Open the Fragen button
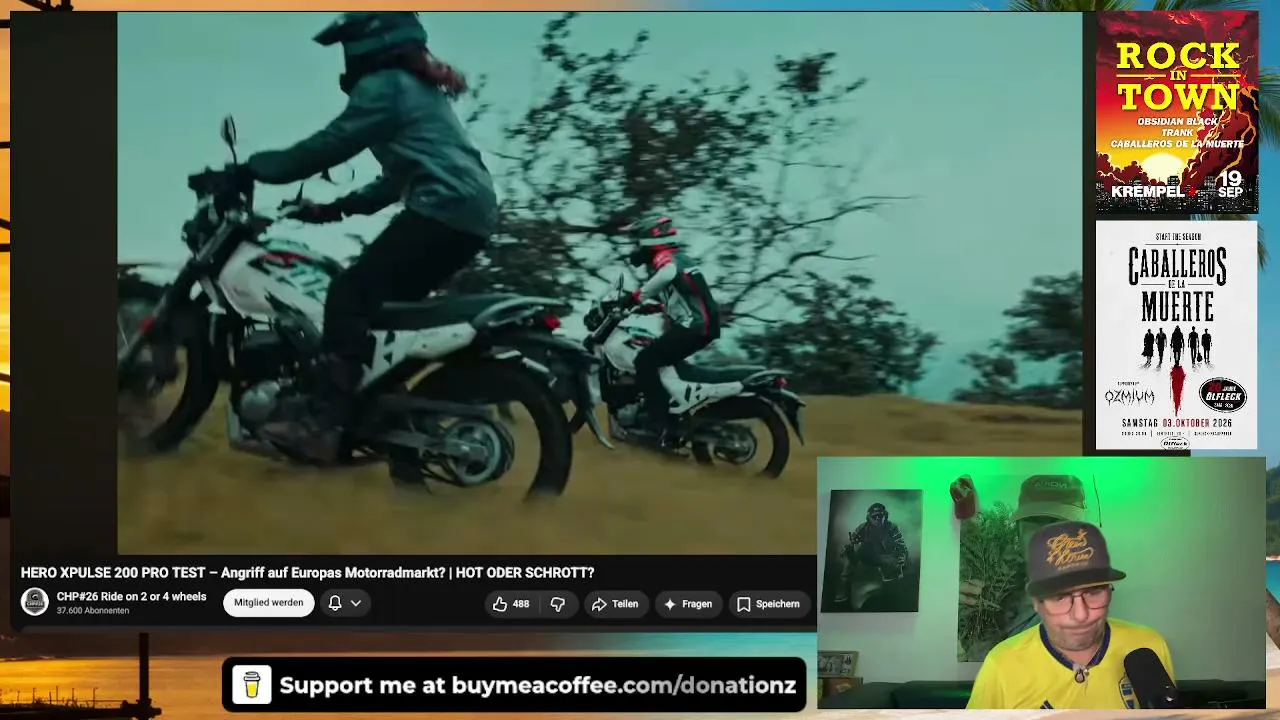Viewport: 1280px width, 720px height. click(687, 604)
